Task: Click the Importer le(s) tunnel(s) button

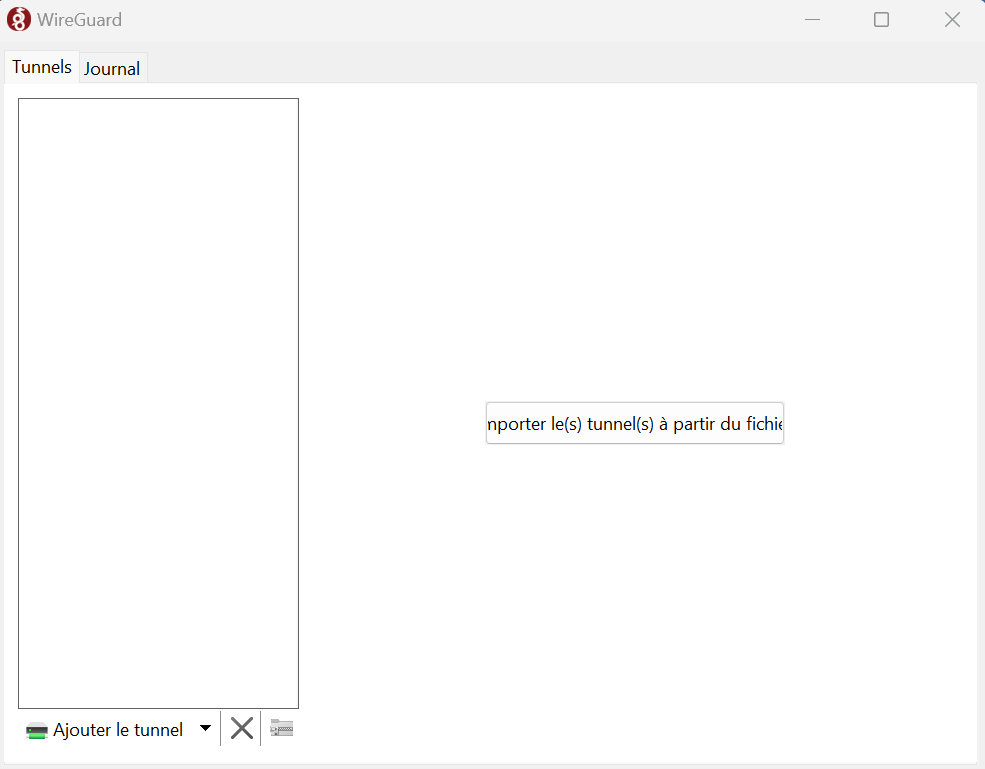Action: pyautogui.click(x=634, y=423)
